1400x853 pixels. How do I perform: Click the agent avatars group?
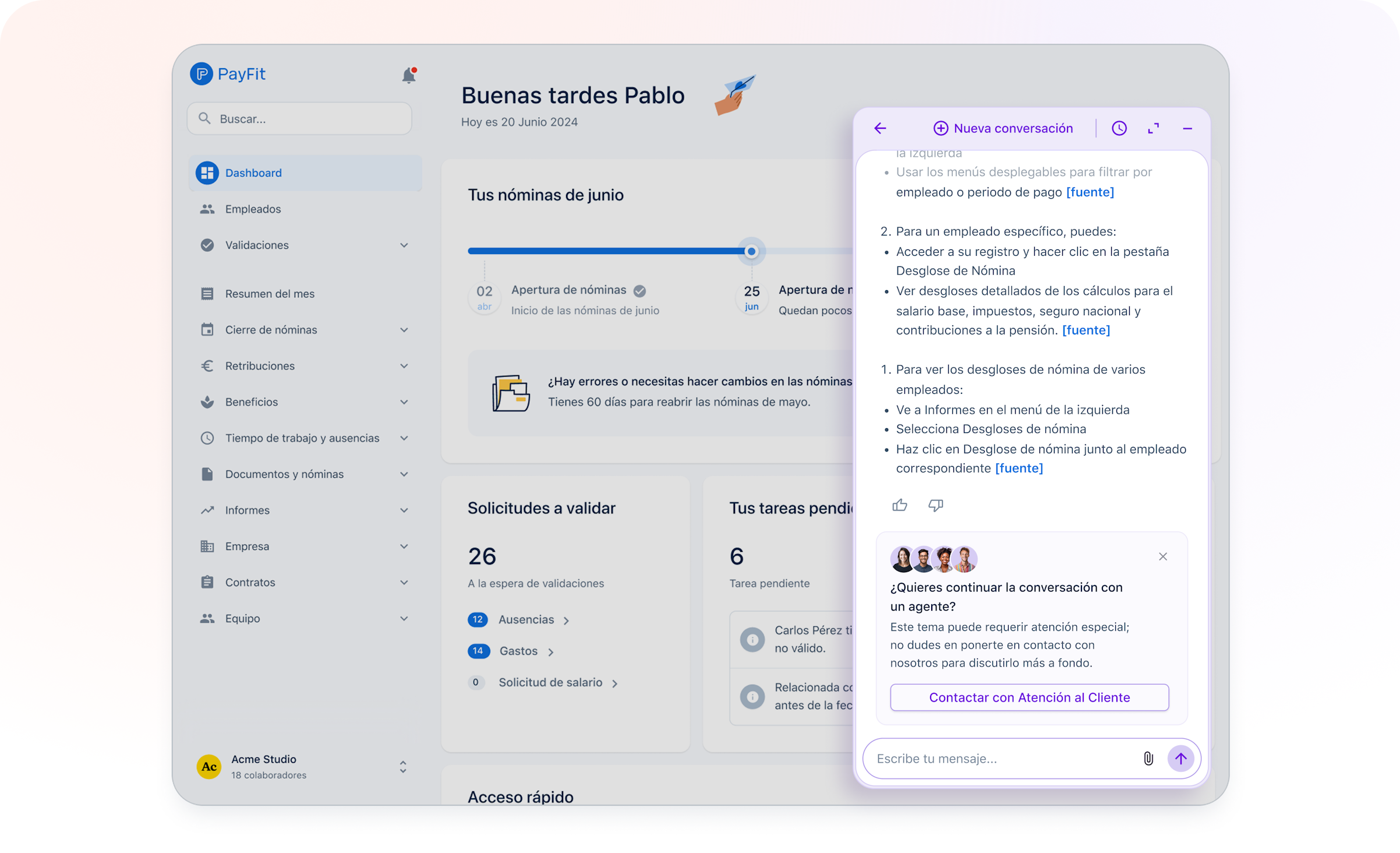point(934,559)
